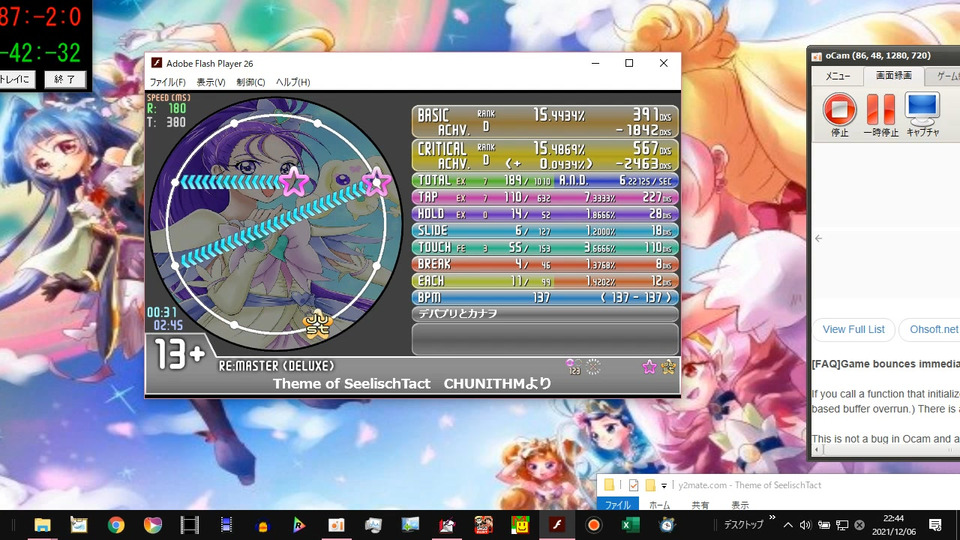This screenshot has width=960, height=540.
Task: Open the film strip video app in taskbar
Action: [x=189, y=525]
